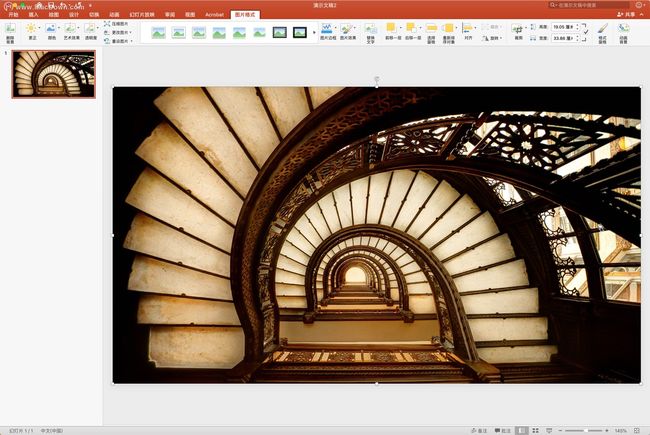
Task: Click the zoom out minus button
Action: click(x=560, y=430)
